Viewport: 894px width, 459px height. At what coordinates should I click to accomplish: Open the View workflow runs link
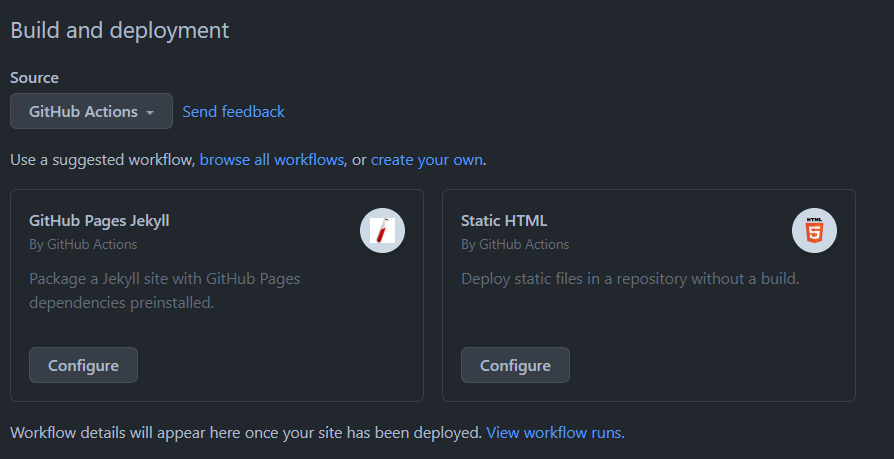(555, 433)
